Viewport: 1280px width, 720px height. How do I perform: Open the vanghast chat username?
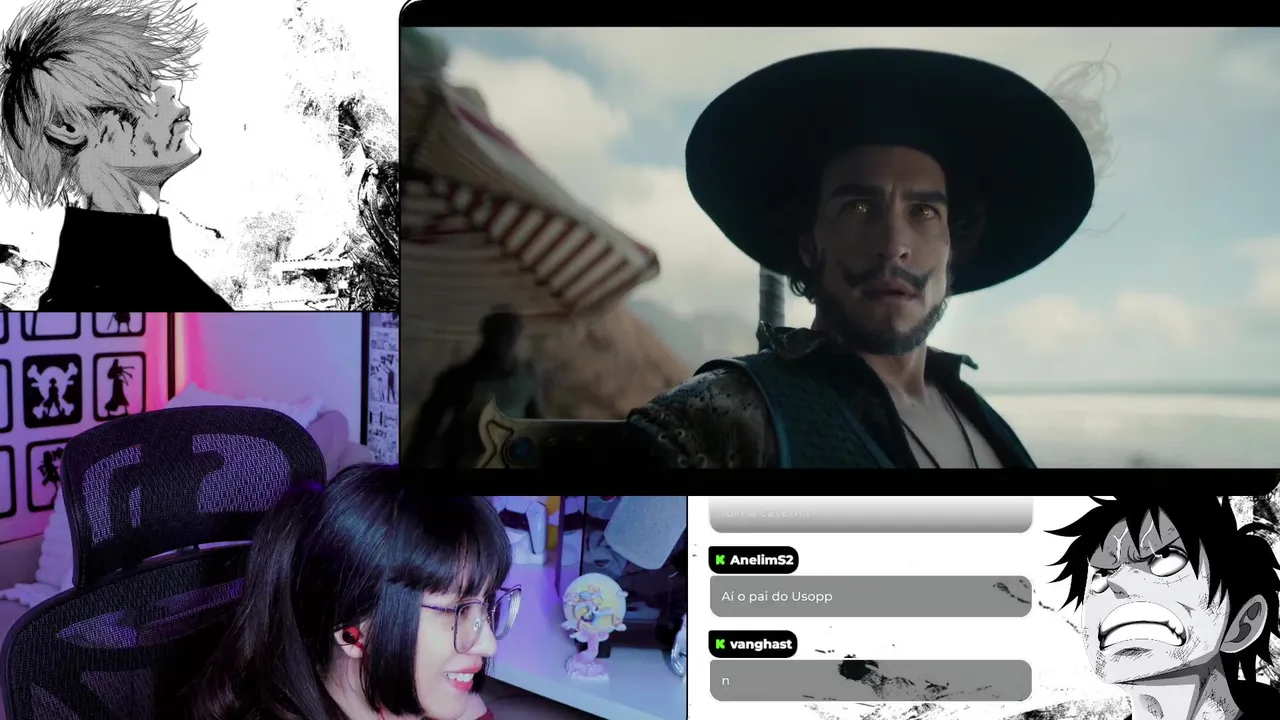(x=761, y=644)
